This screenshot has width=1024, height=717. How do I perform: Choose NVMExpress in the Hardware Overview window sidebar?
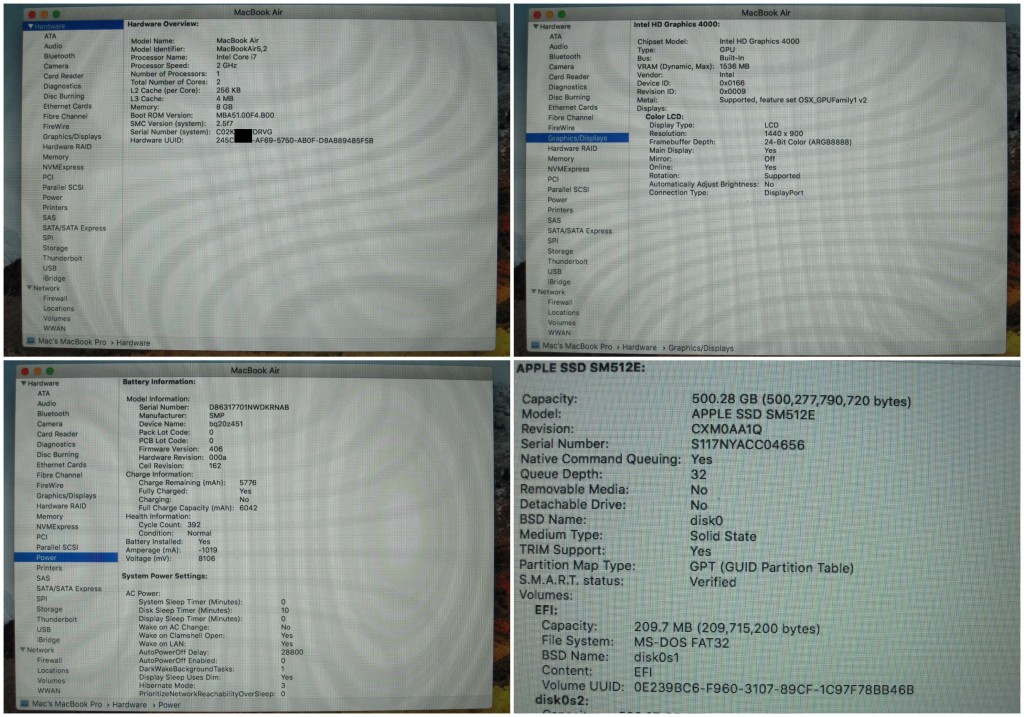tap(63, 167)
